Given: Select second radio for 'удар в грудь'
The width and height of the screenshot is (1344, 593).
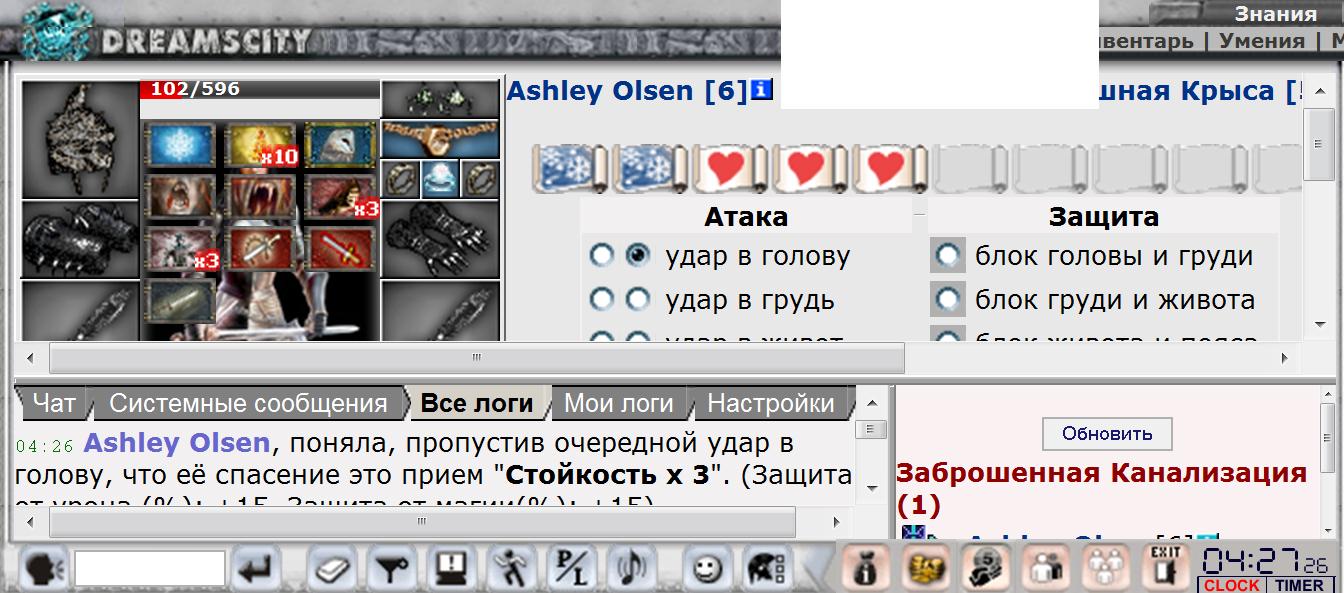Looking at the screenshot, I should tap(637, 299).
